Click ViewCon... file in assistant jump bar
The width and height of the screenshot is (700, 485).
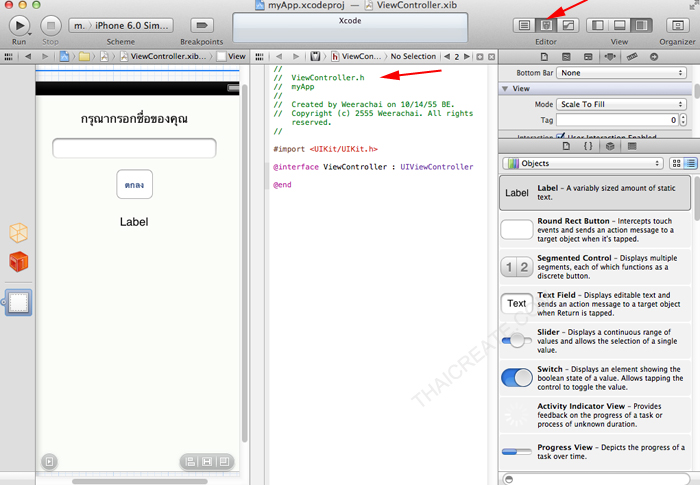(357, 57)
